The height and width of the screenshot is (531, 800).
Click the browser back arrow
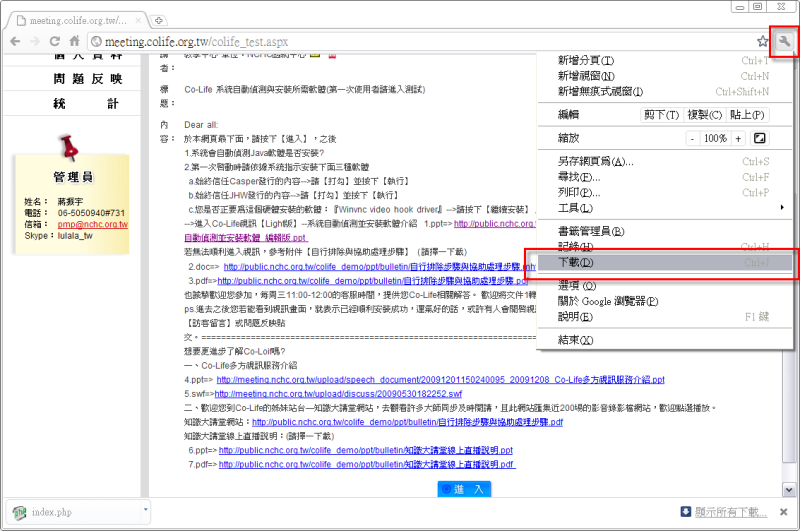point(15,41)
